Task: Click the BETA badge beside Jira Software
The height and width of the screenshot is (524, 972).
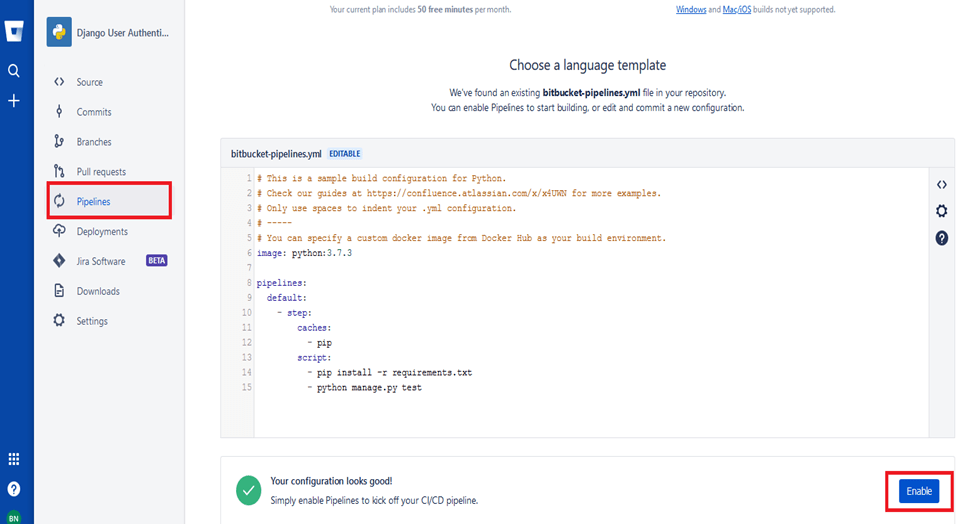Action: (156, 260)
